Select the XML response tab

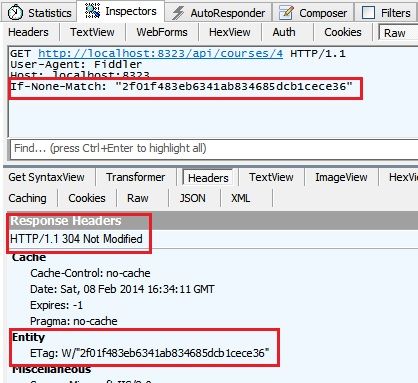(x=240, y=198)
